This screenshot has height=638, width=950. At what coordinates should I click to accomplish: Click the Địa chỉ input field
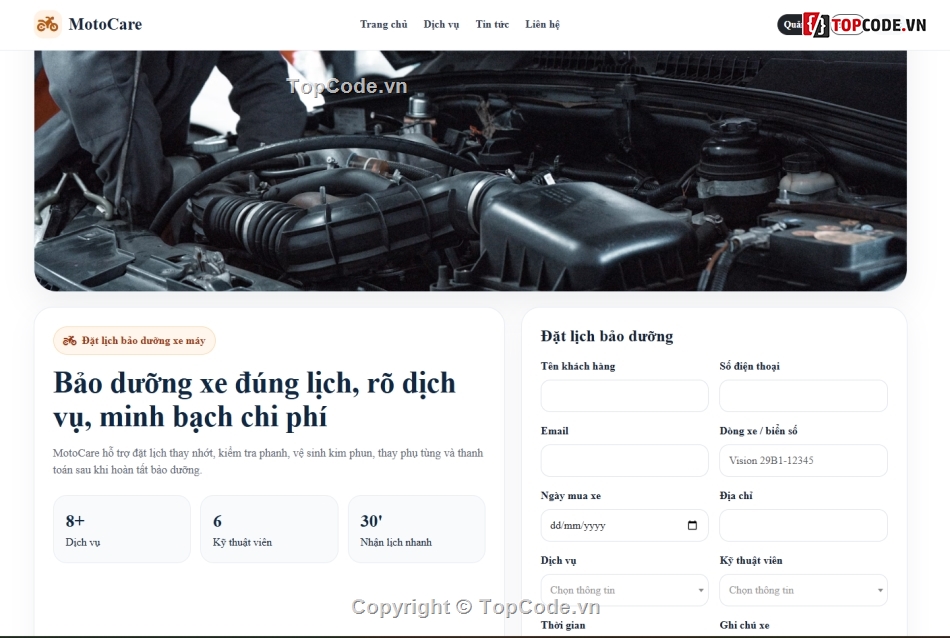pos(803,525)
